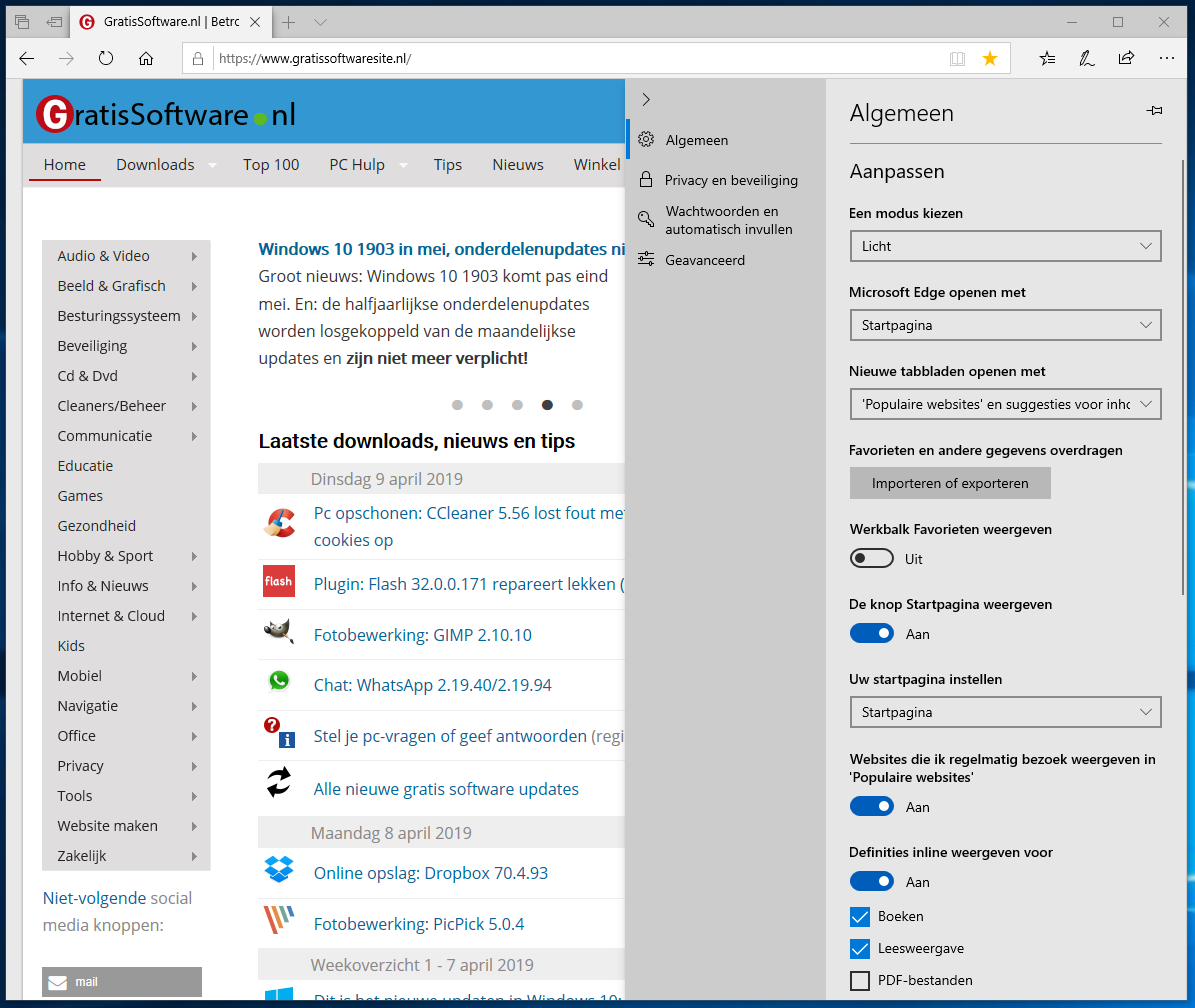The width and height of the screenshot is (1195, 1008).
Task: Enable the Werkbalk Favorieten weergeven toggle
Action: pos(871,558)
